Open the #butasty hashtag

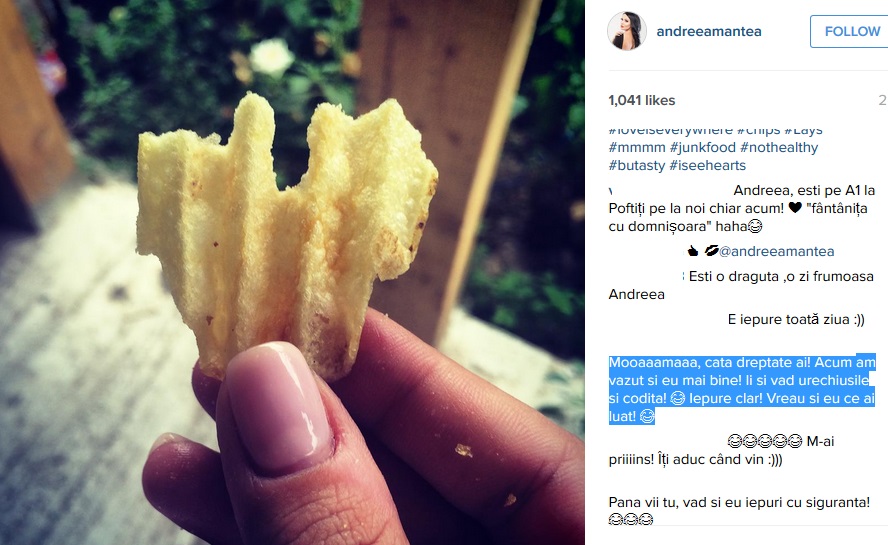637,165
